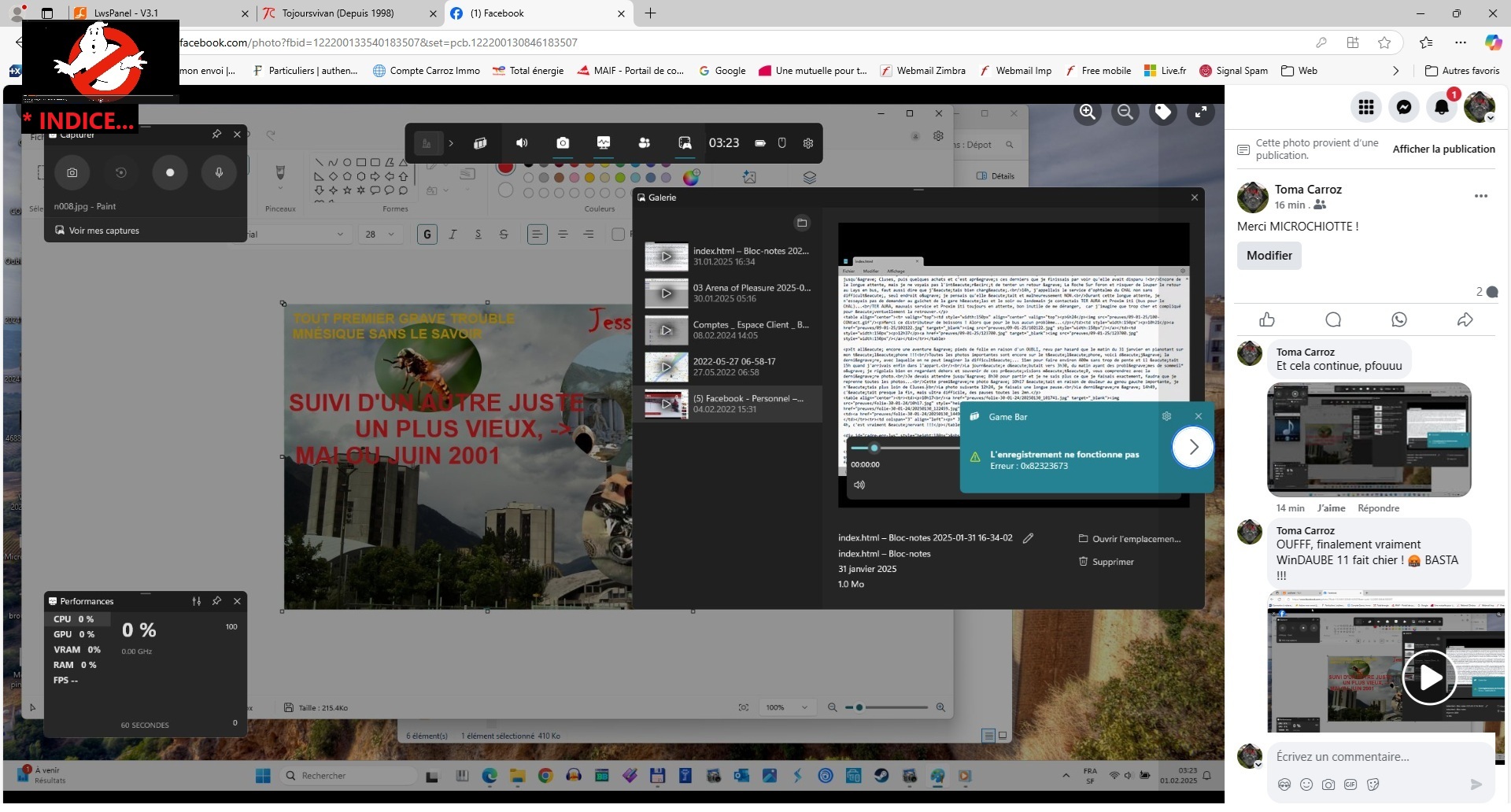Play the video in the comment
Screen dimensions: 1511x812
tap(1428, 677)
